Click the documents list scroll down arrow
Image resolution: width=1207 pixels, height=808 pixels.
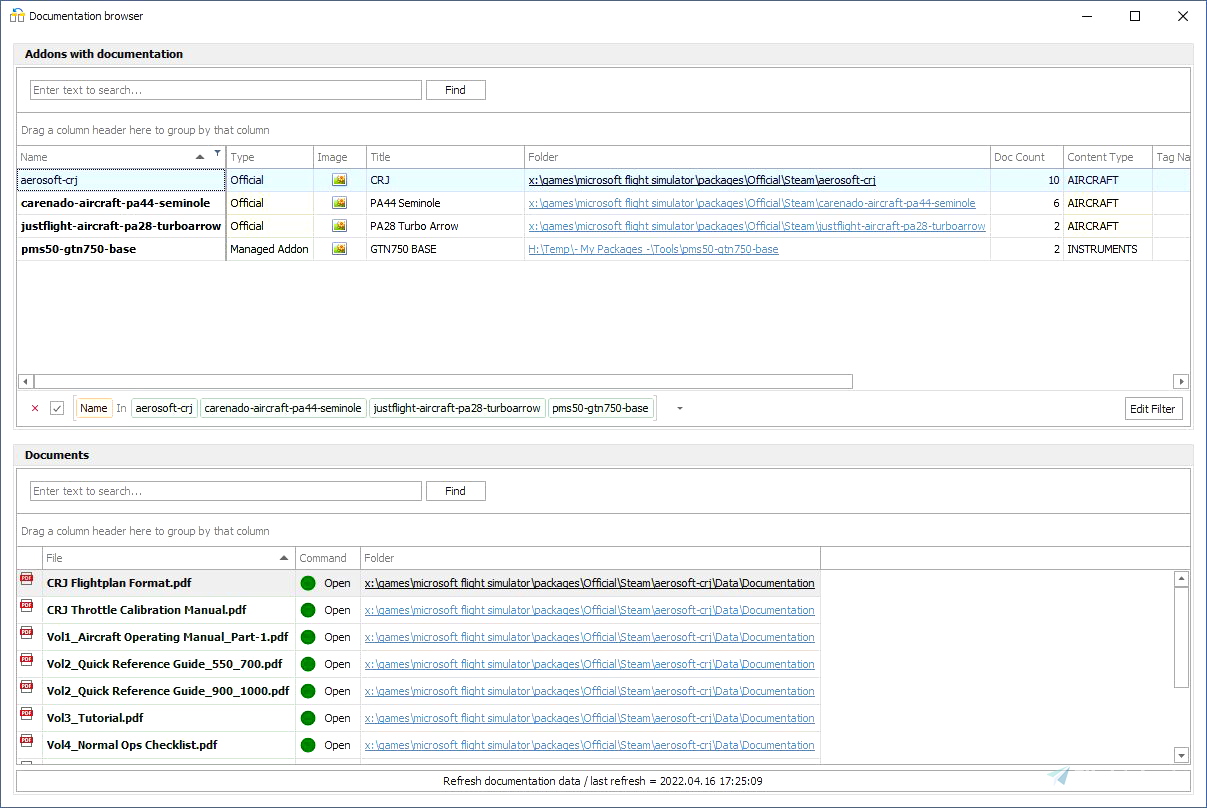pyautogui.click(x=1181, y=756)
